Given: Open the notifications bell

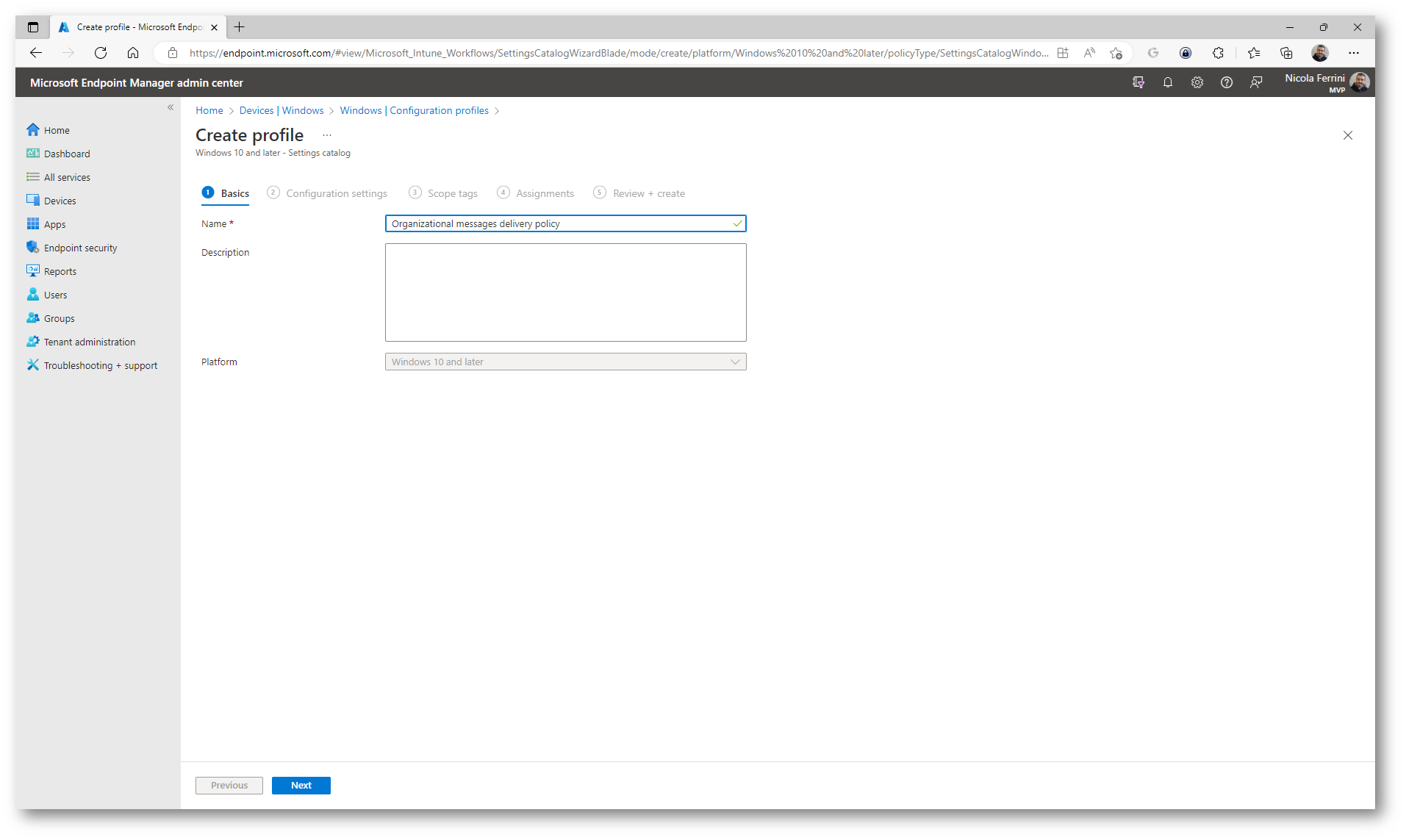Looking at the screenshot, I should pos(1168,82).
